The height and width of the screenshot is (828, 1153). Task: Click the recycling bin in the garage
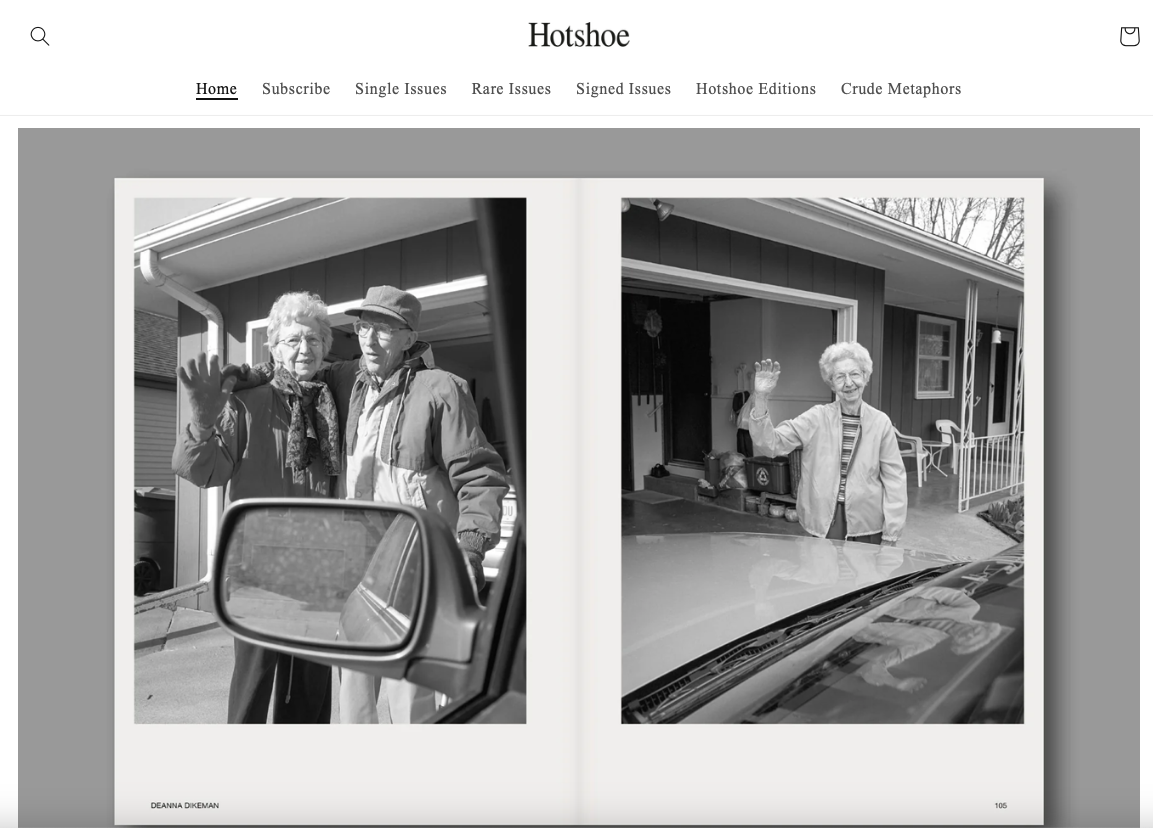point(769,473)
